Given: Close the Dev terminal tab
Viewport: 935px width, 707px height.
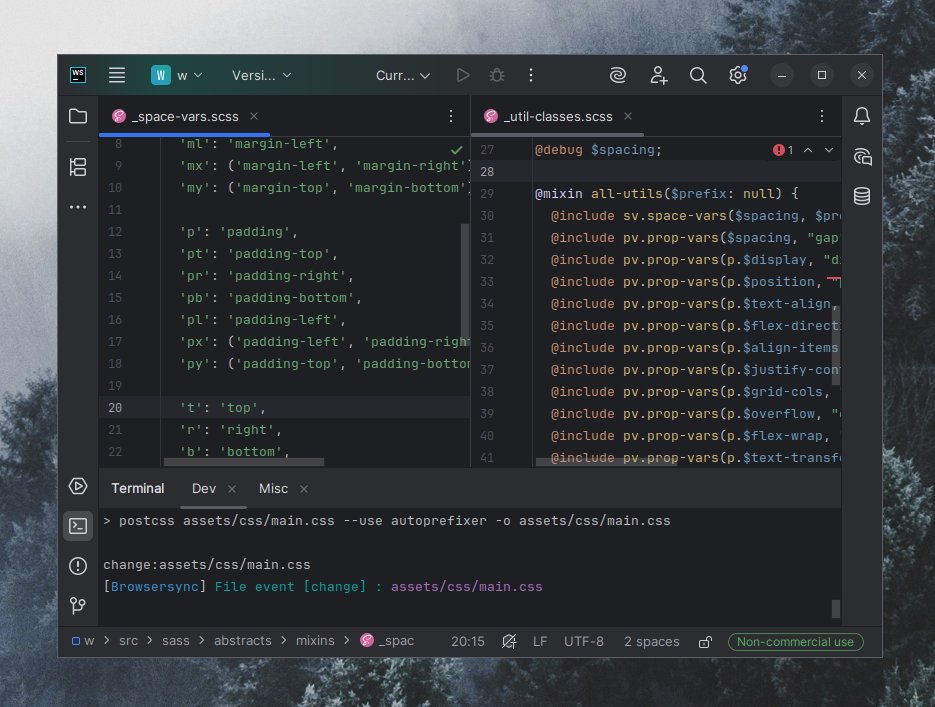Looking at the screenshot, I should point(232,489).
